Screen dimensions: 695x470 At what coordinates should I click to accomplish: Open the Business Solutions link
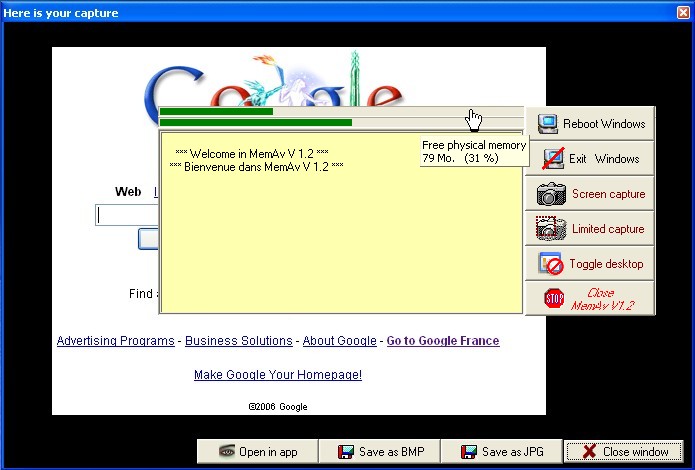tap(238, 341)
